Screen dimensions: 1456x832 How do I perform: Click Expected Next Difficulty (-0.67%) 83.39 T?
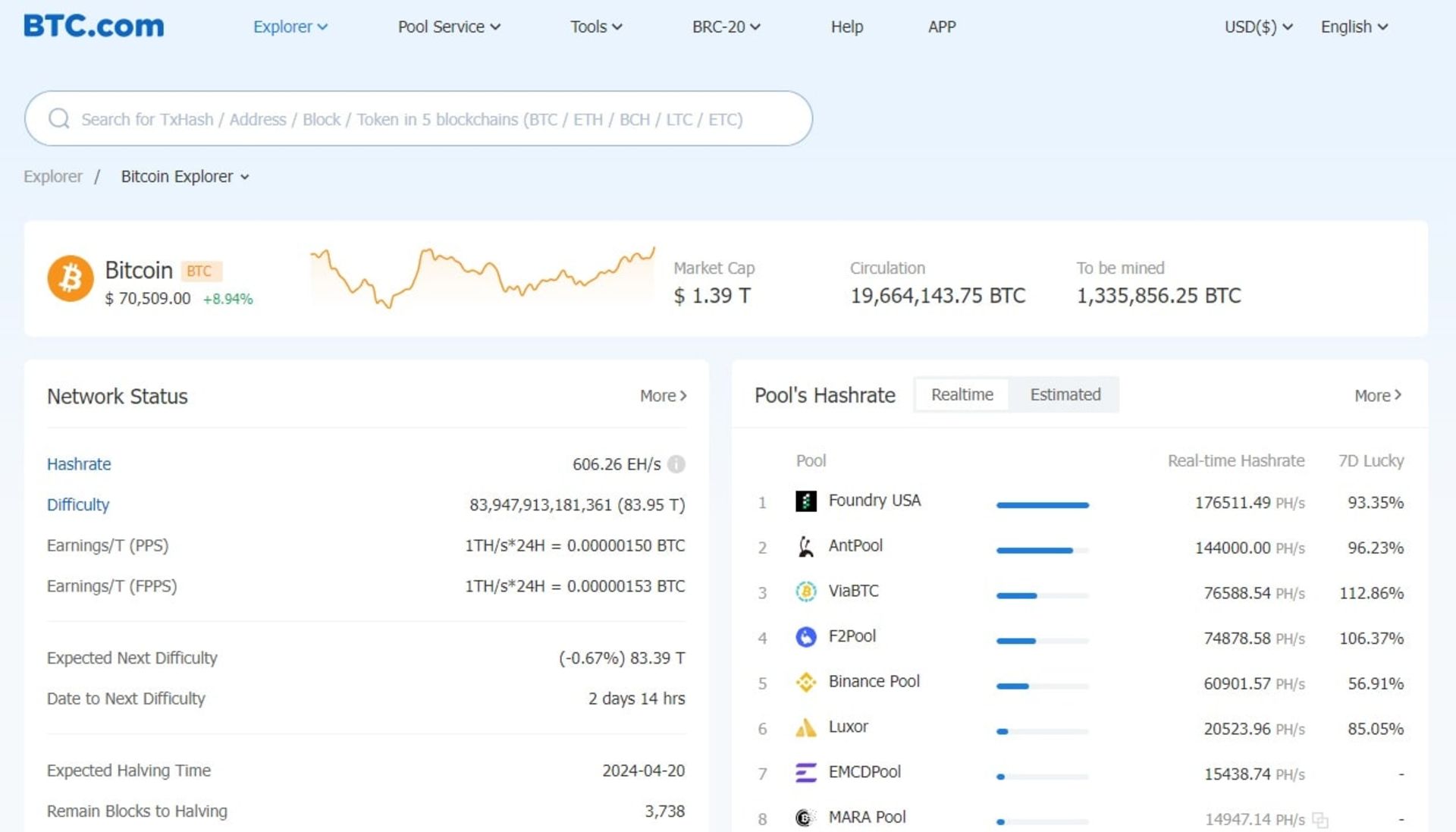pos(622,658)
